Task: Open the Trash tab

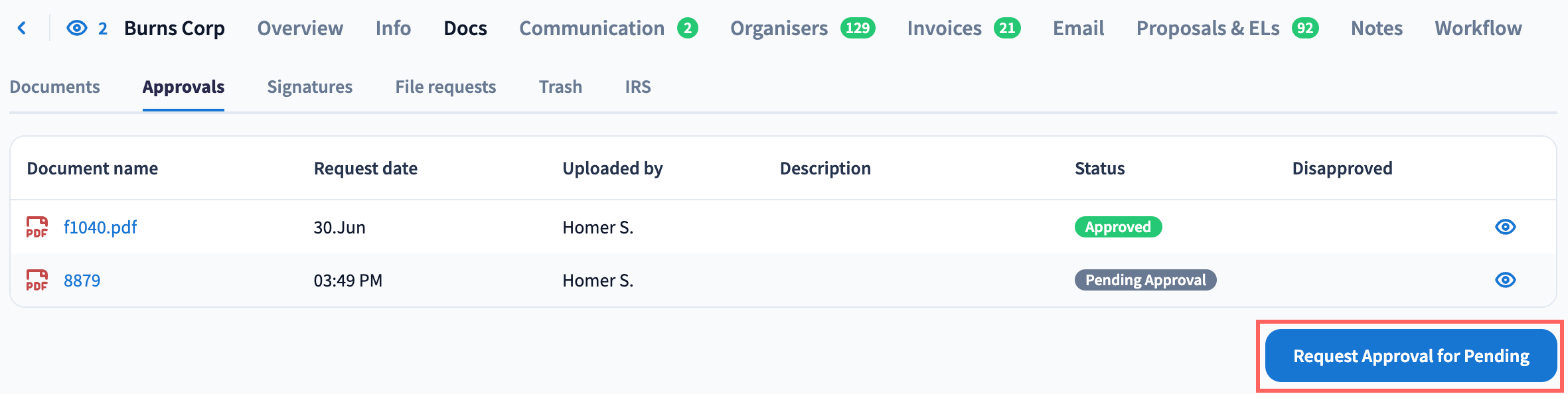Action: (x=560, y=87)
